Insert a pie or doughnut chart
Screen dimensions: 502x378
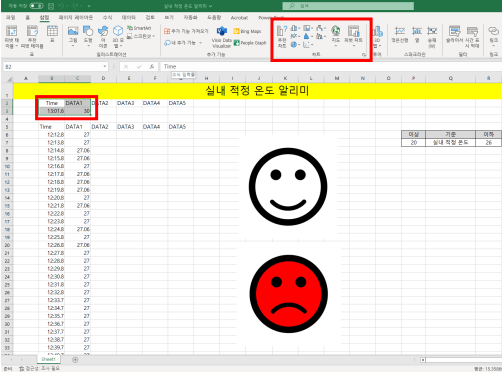click(x=295, y=44)
